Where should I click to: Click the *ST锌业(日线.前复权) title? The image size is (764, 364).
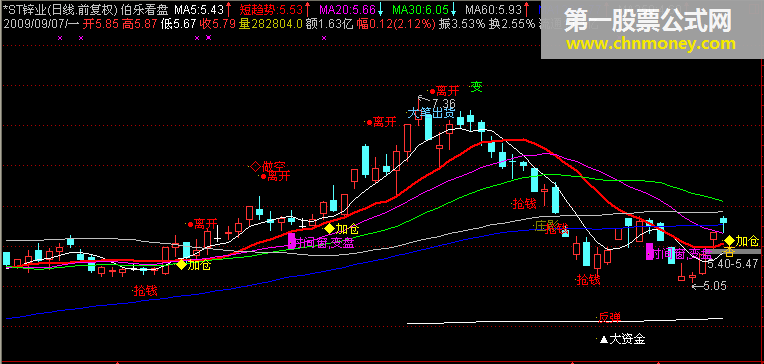coord(60,10)
